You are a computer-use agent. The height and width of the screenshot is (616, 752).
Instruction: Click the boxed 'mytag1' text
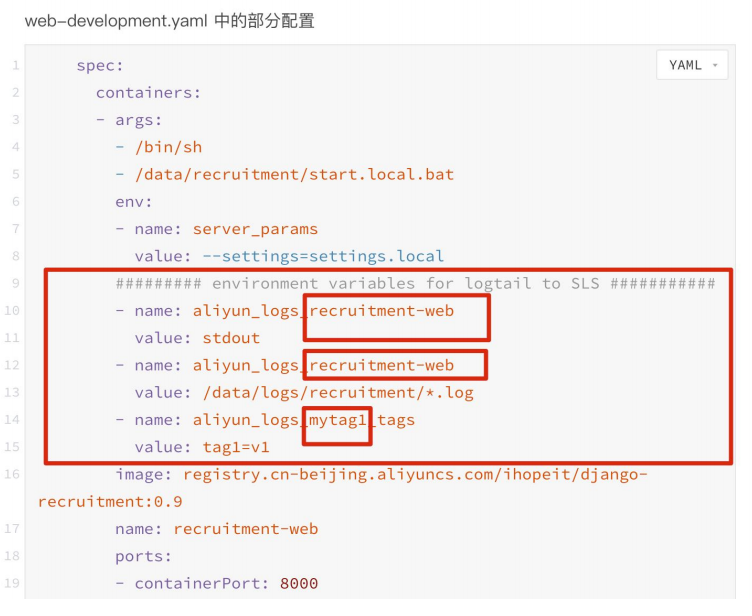tap(338, 420)
